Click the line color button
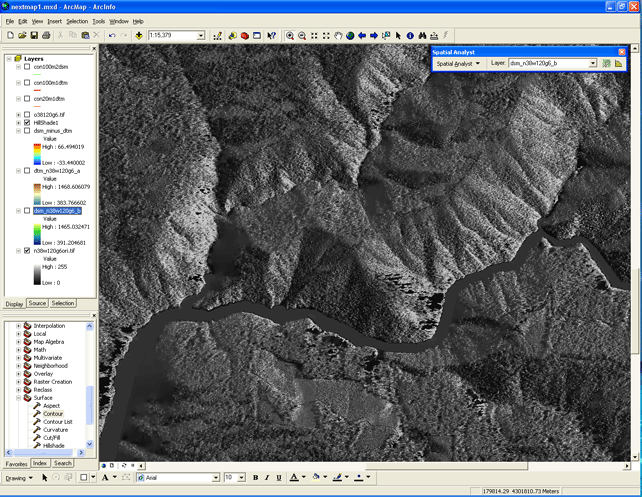The height and width of the screenshot is (497, 642). click(x=337, y=477)
